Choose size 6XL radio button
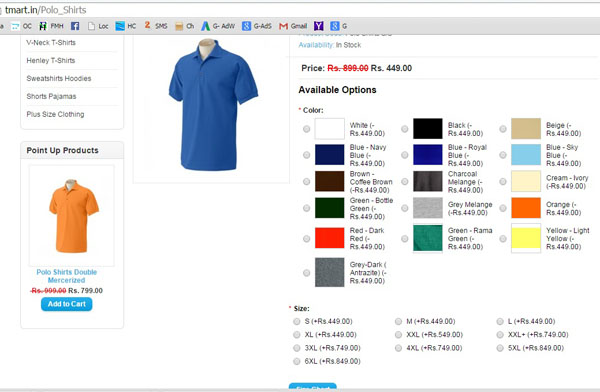 [297, 361]
